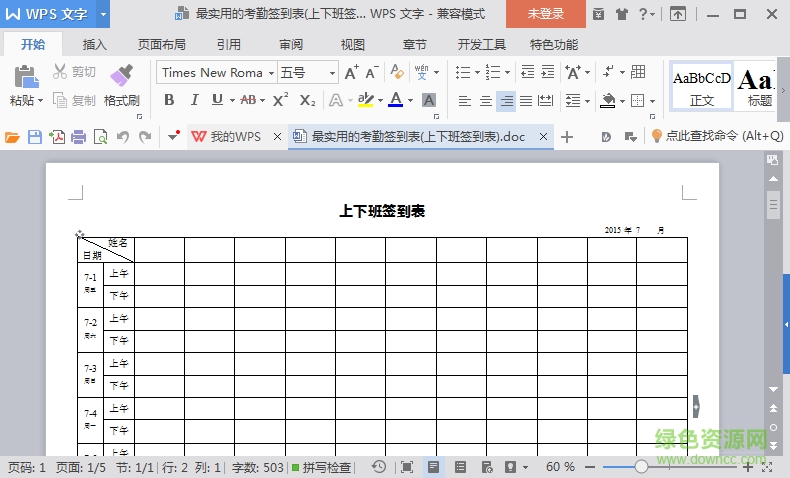
Task: Open the font color dropdown arrow
Action: 411,100
